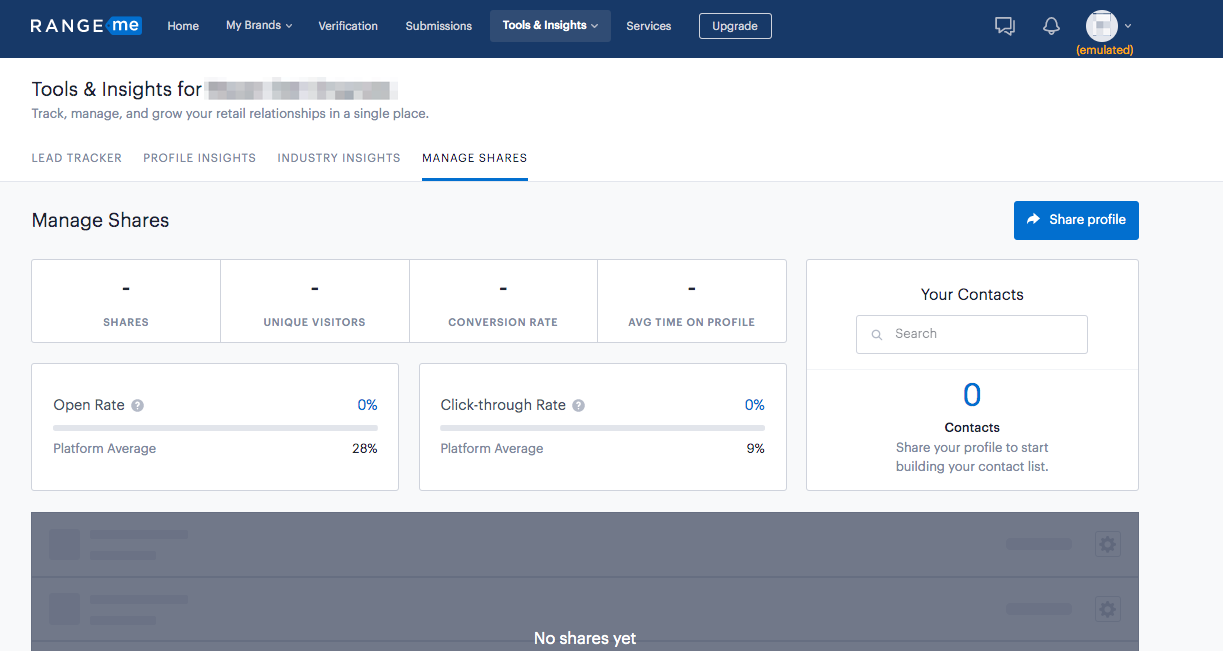
Task: Switch to the Profile Insights tab
Action: [x=199, y=158]
